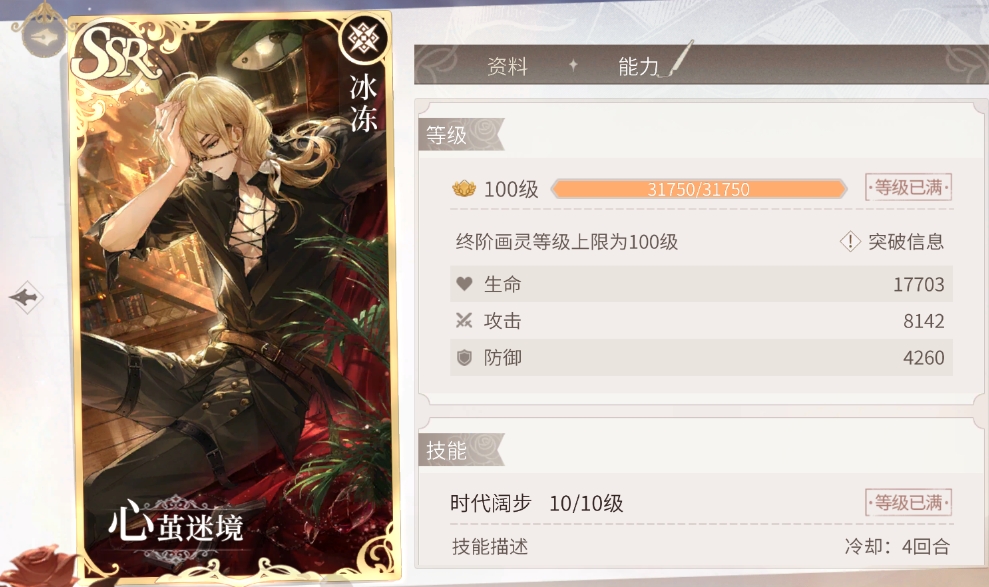
Task: Click the 时代阔步 skill name
Action: tap(491, 503)
